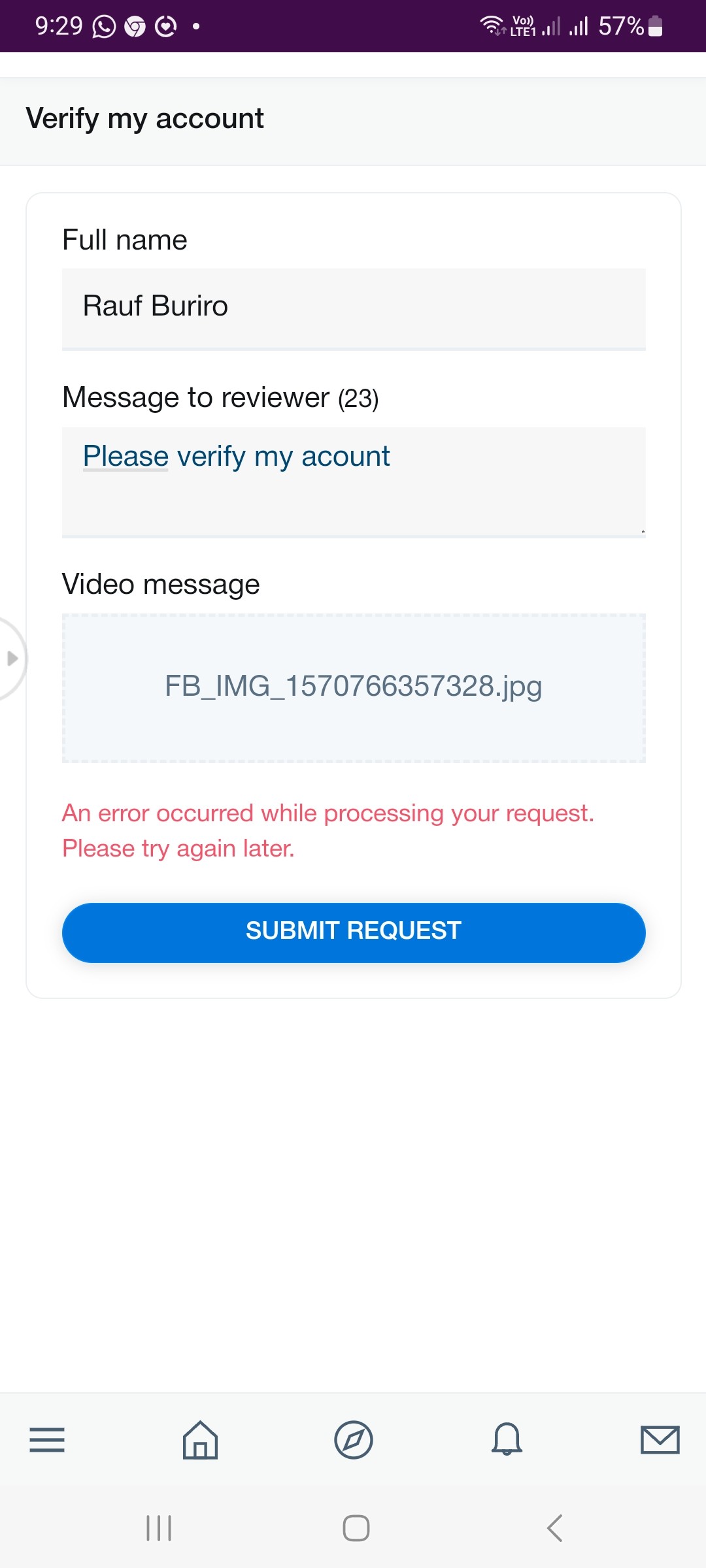706x1568 pixels.
Task: Open the notifications bell icon
Action: click(507, 1440)
